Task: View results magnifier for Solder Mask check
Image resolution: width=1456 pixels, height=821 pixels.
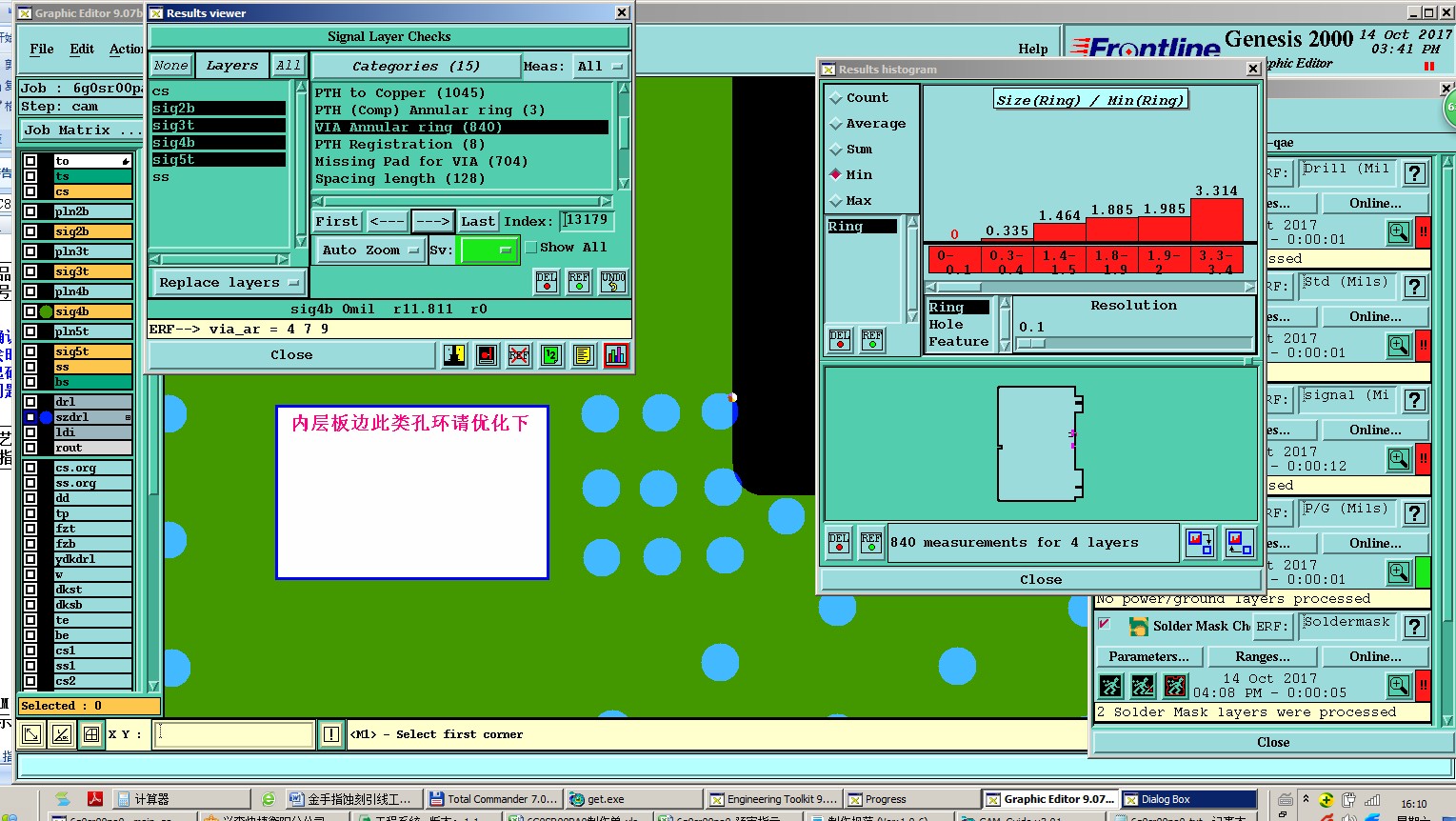Action: click(x=1398, y=686)
